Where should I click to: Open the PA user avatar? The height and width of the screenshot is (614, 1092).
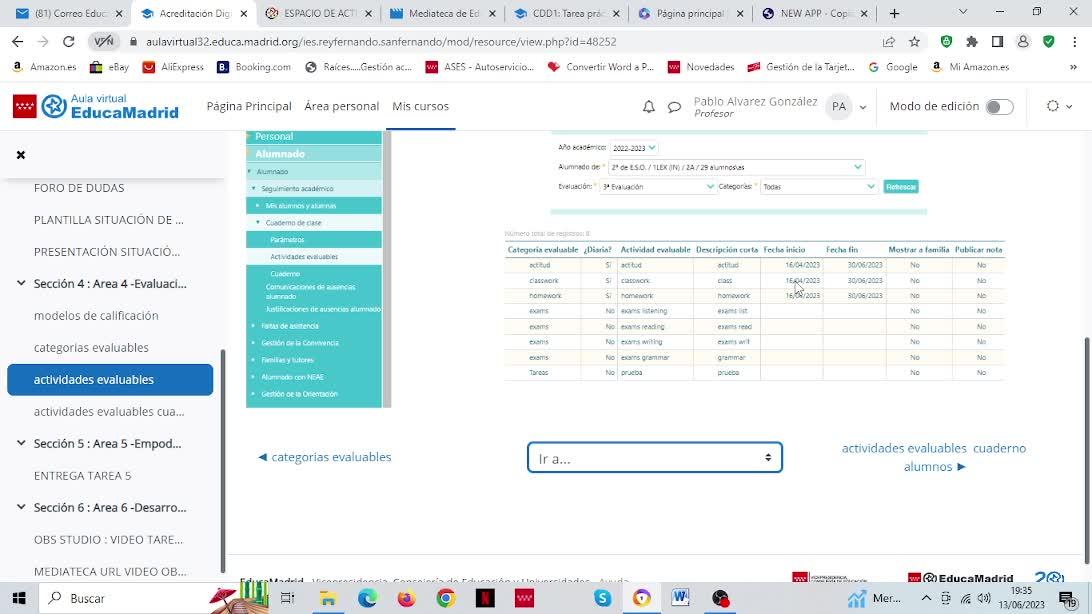pyautogui.click(x=838, y=107)
